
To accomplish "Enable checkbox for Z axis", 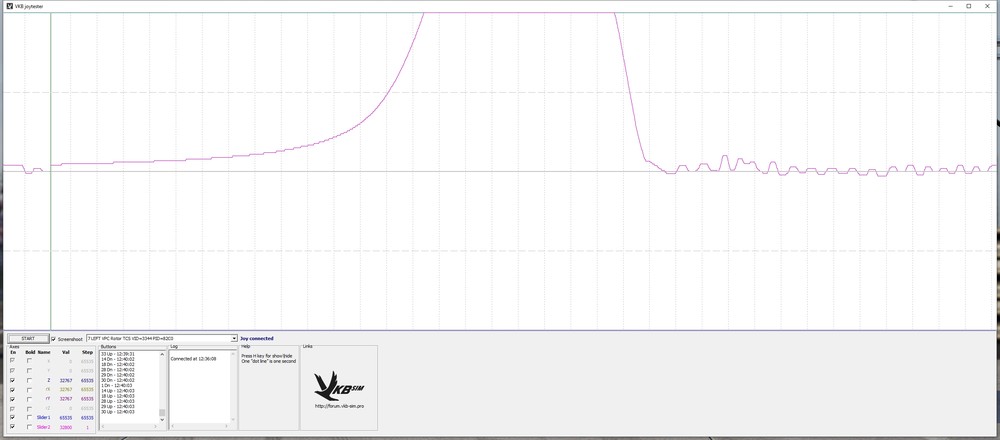I will pos(12,380).
